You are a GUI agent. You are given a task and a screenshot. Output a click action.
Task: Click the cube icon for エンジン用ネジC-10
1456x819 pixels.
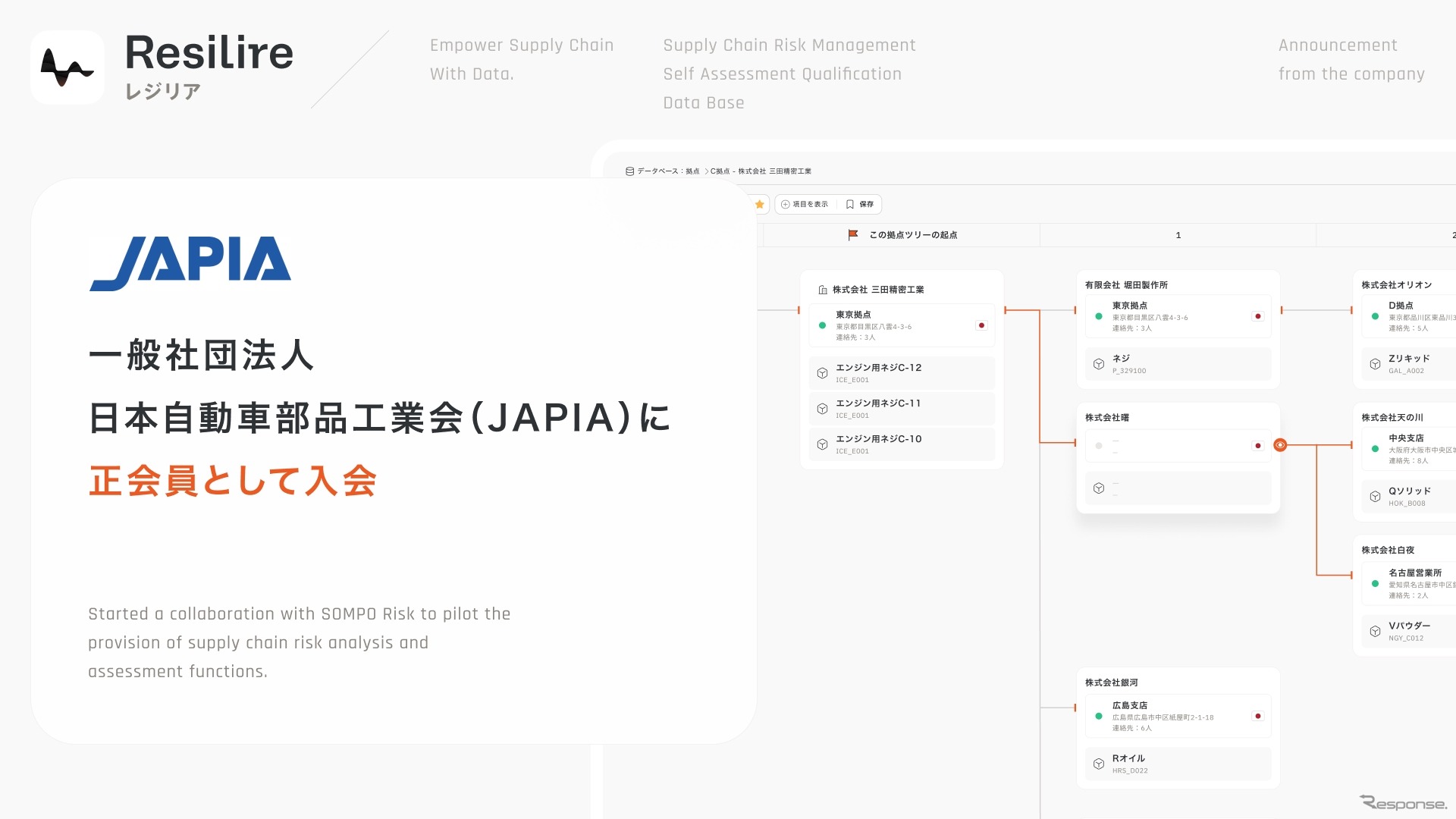point(823,444)
